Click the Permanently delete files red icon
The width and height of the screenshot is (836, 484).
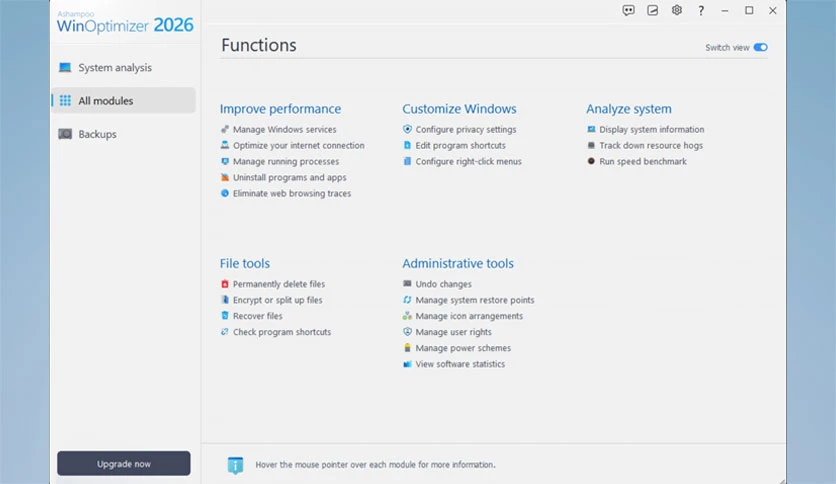(224, 284)
